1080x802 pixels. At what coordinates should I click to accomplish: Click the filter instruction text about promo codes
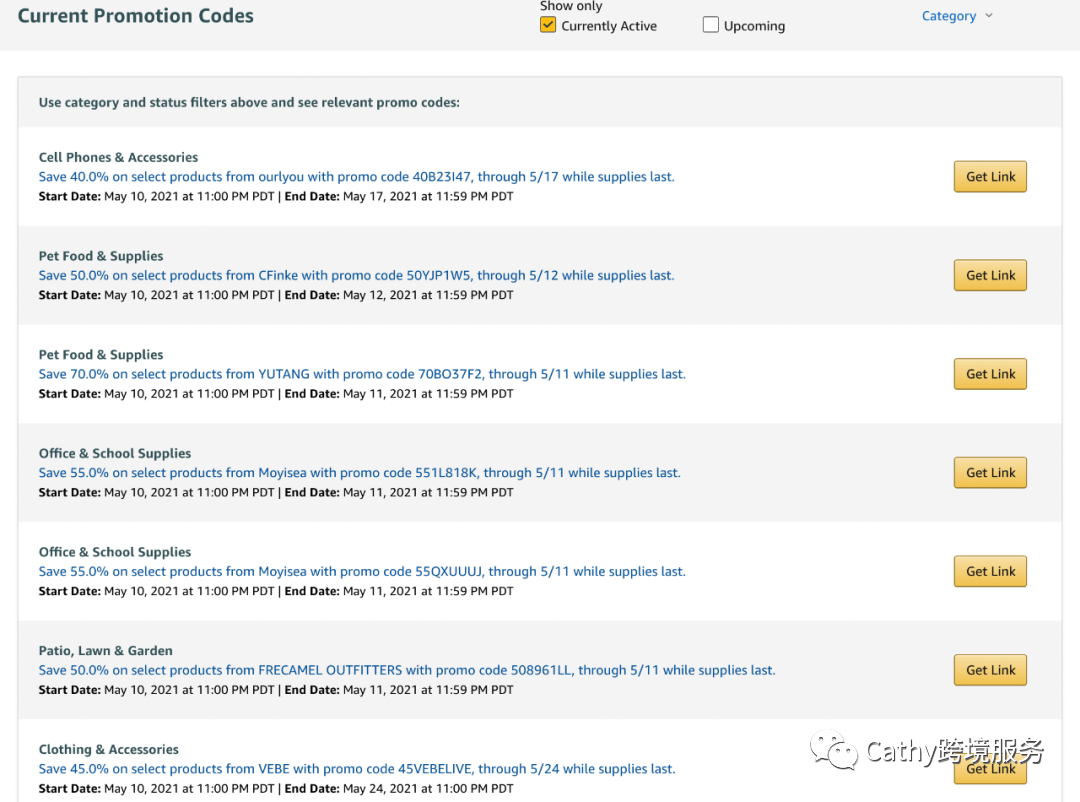[x=249, y=102]
